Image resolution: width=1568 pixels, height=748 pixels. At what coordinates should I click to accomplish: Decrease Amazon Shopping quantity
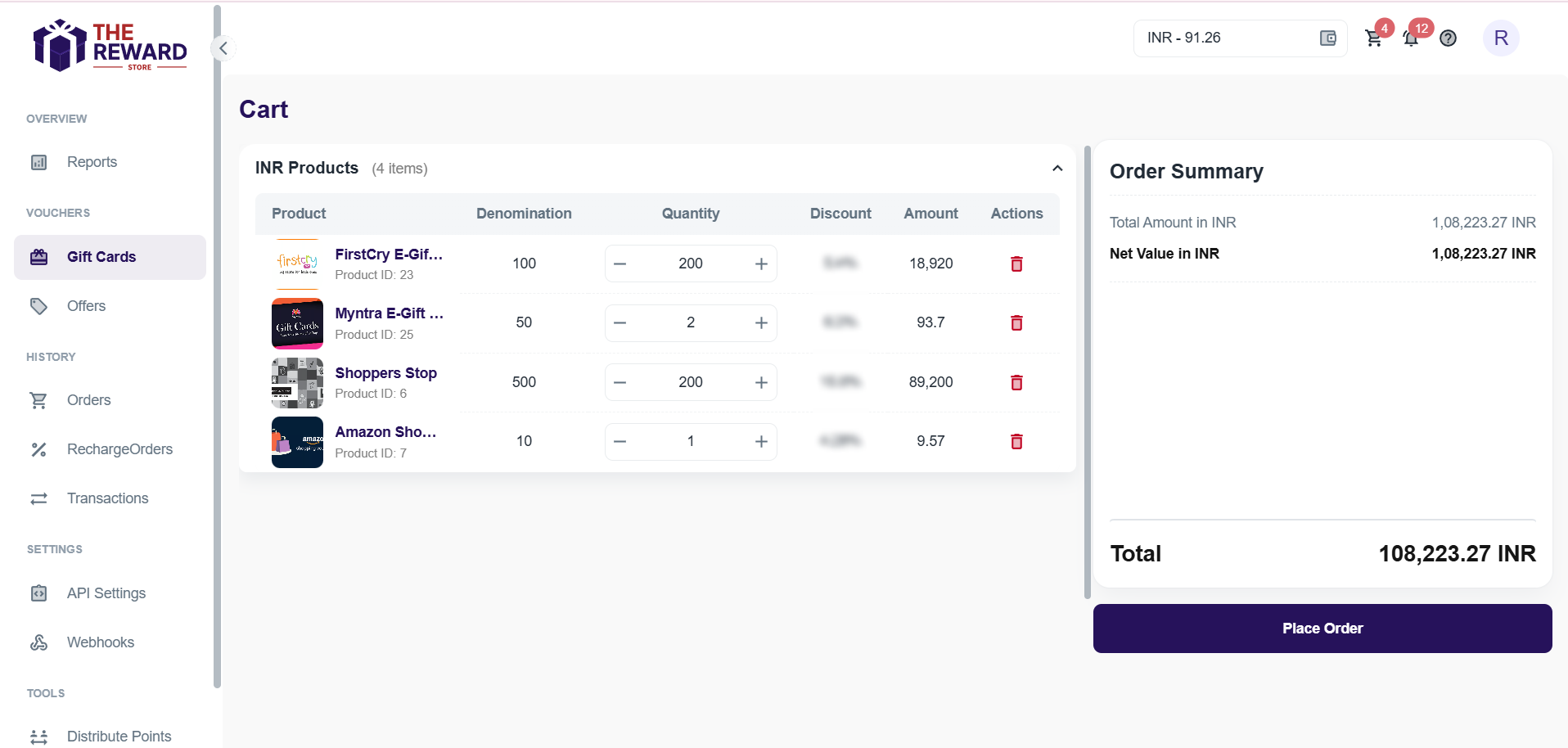pos(620,441)
